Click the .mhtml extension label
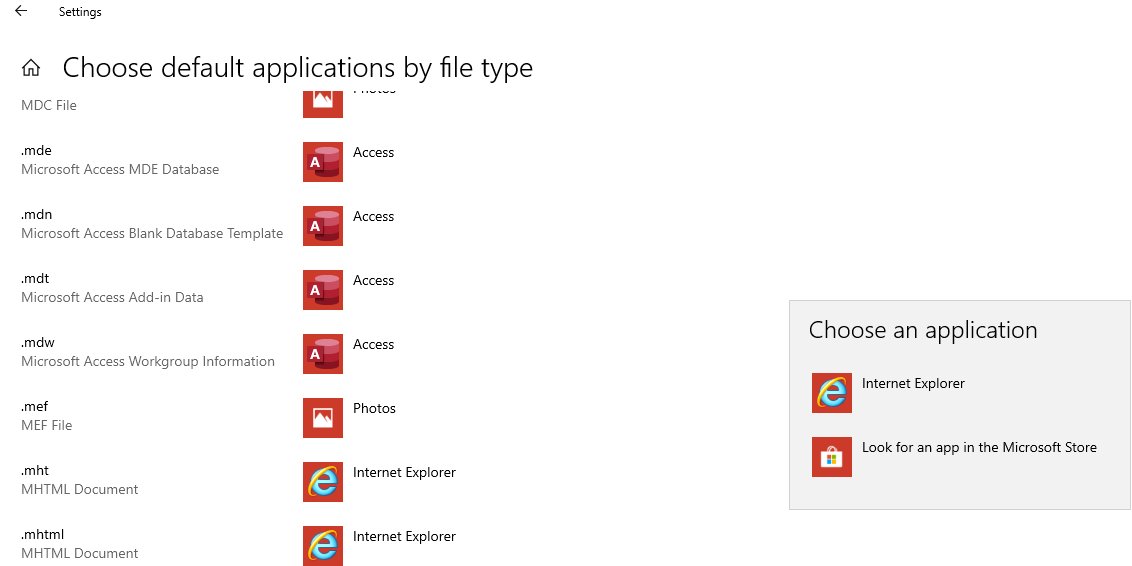Screen dimensions: 1132x566 (x=43, y=534)
